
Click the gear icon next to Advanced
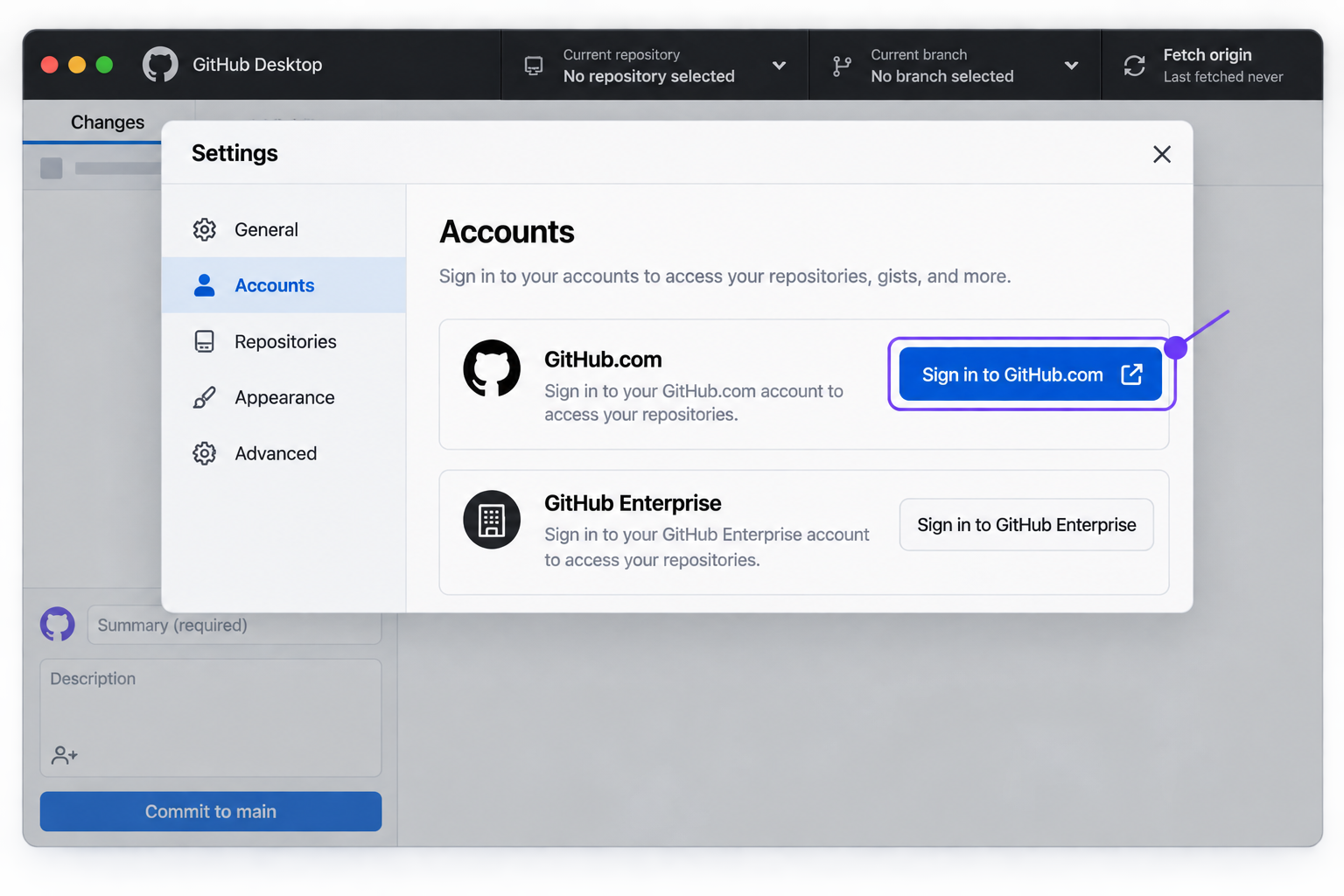205,453
